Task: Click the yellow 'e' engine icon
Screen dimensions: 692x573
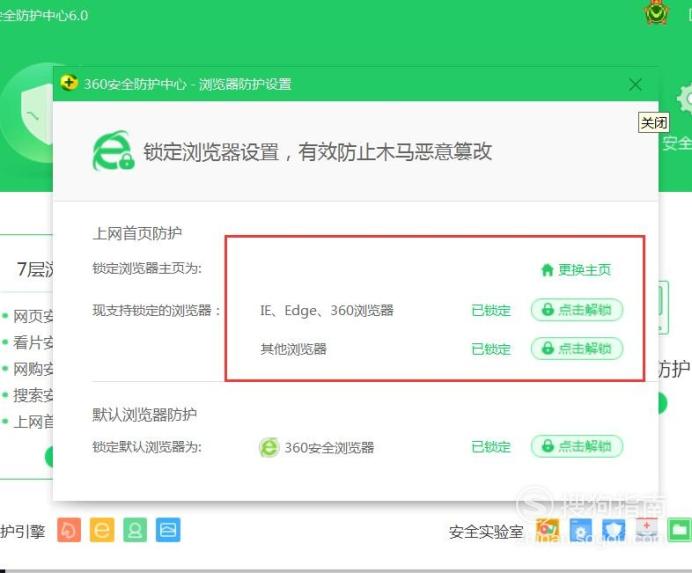Action: coord(102,530)
